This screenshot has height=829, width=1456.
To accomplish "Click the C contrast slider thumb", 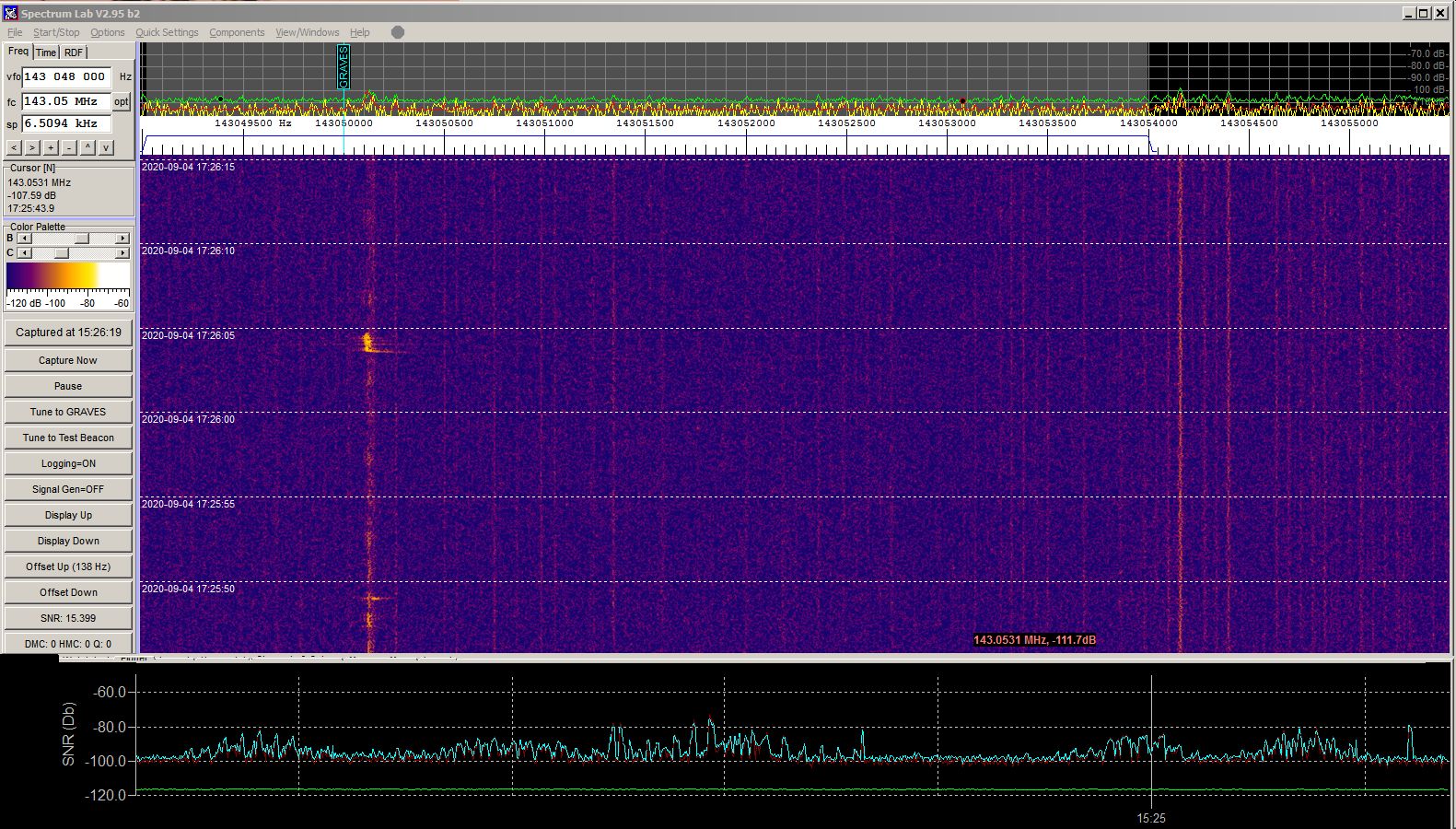I will pyautogui.click(x=62, y=252).
